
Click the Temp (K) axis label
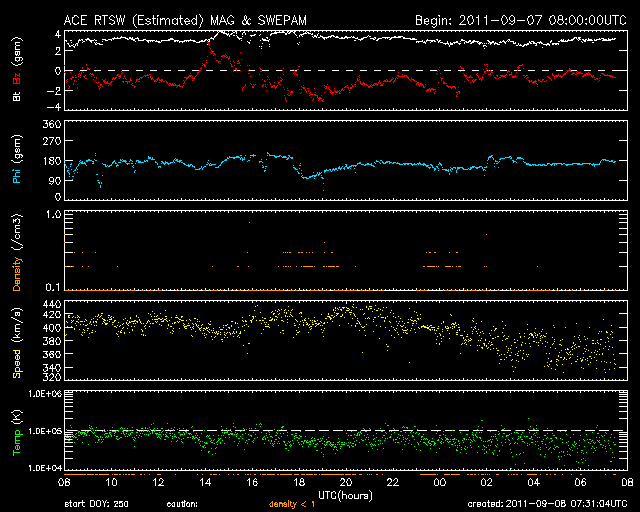pos(17,431)
